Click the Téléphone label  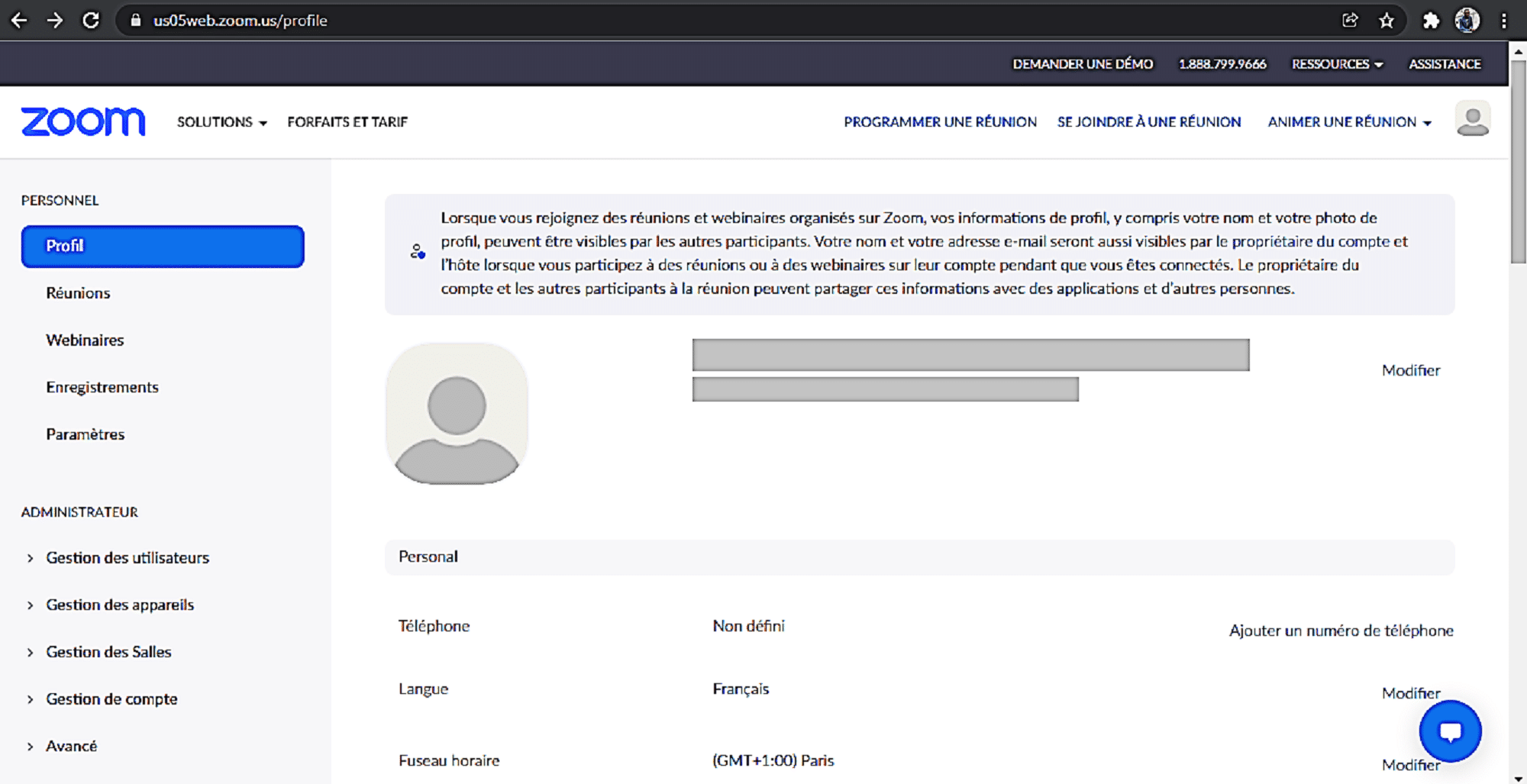pyautogui.click(x=434, y=626)
